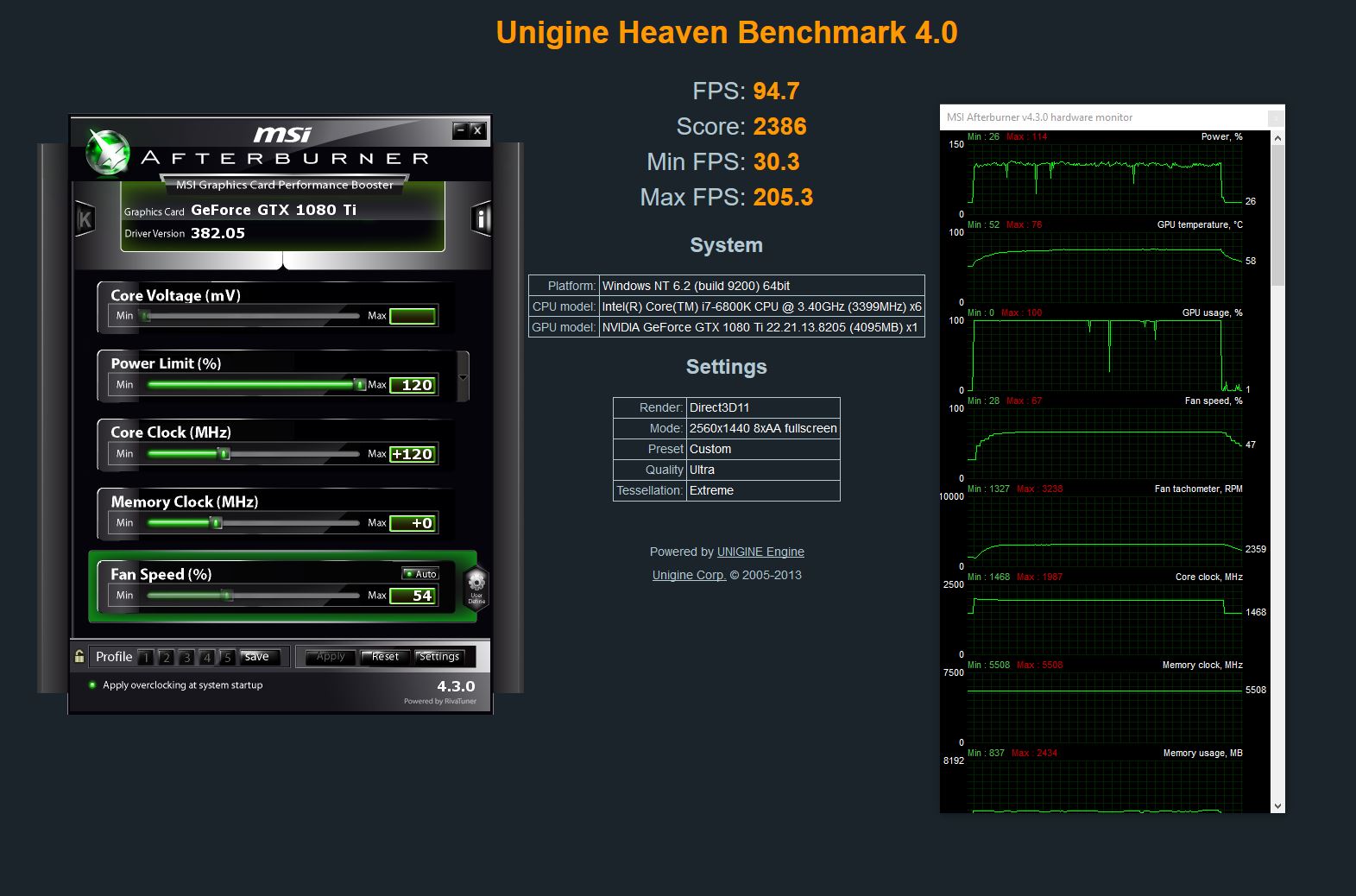Screen dimensions: 1356x896
Task: Click the Max FPS value 205.3
Action: click(x=783, y=197)
